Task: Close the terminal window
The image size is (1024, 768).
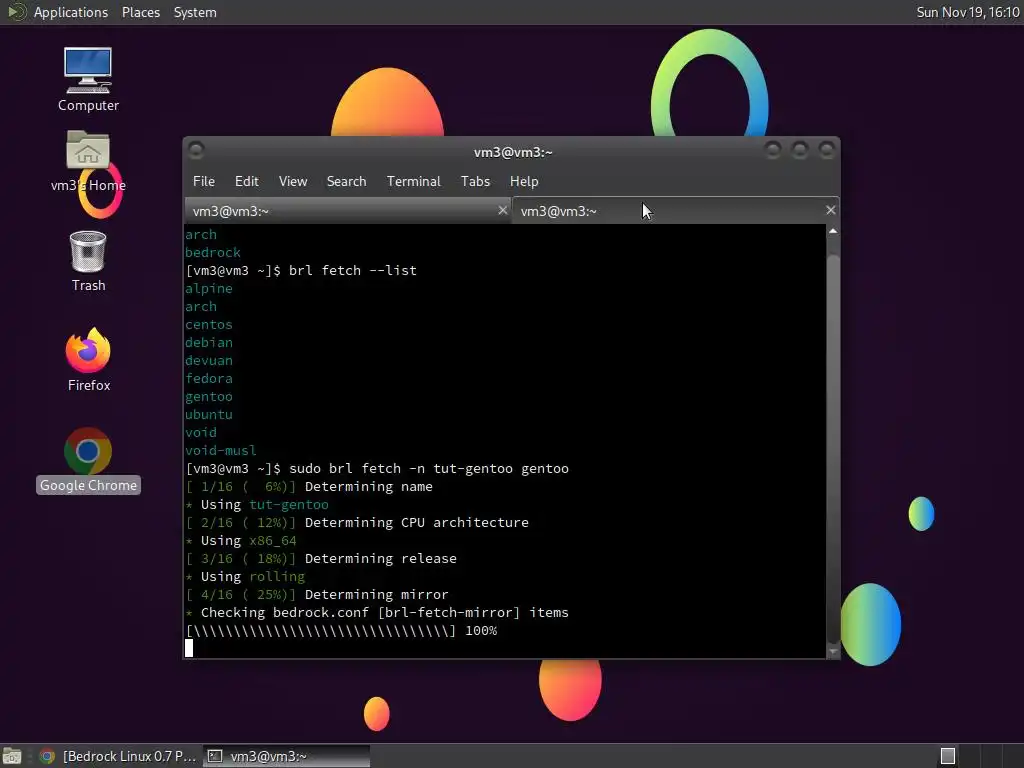Action: point(827,151)
